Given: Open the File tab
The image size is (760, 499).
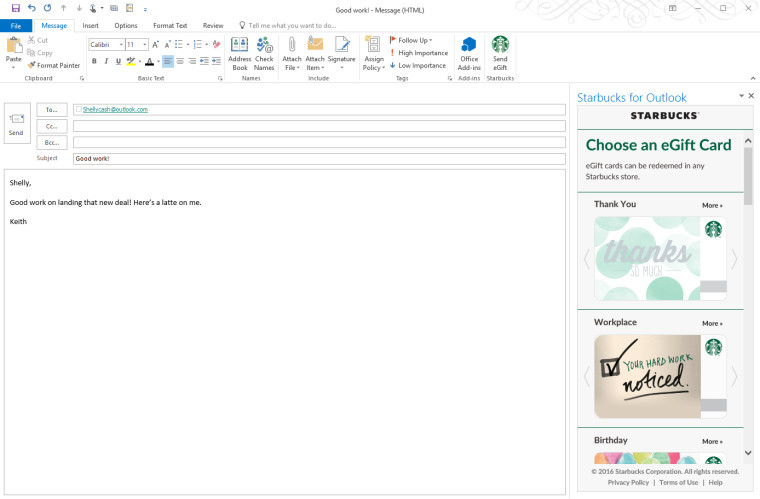Looking at the screenshot, I should tap(16, 26).
